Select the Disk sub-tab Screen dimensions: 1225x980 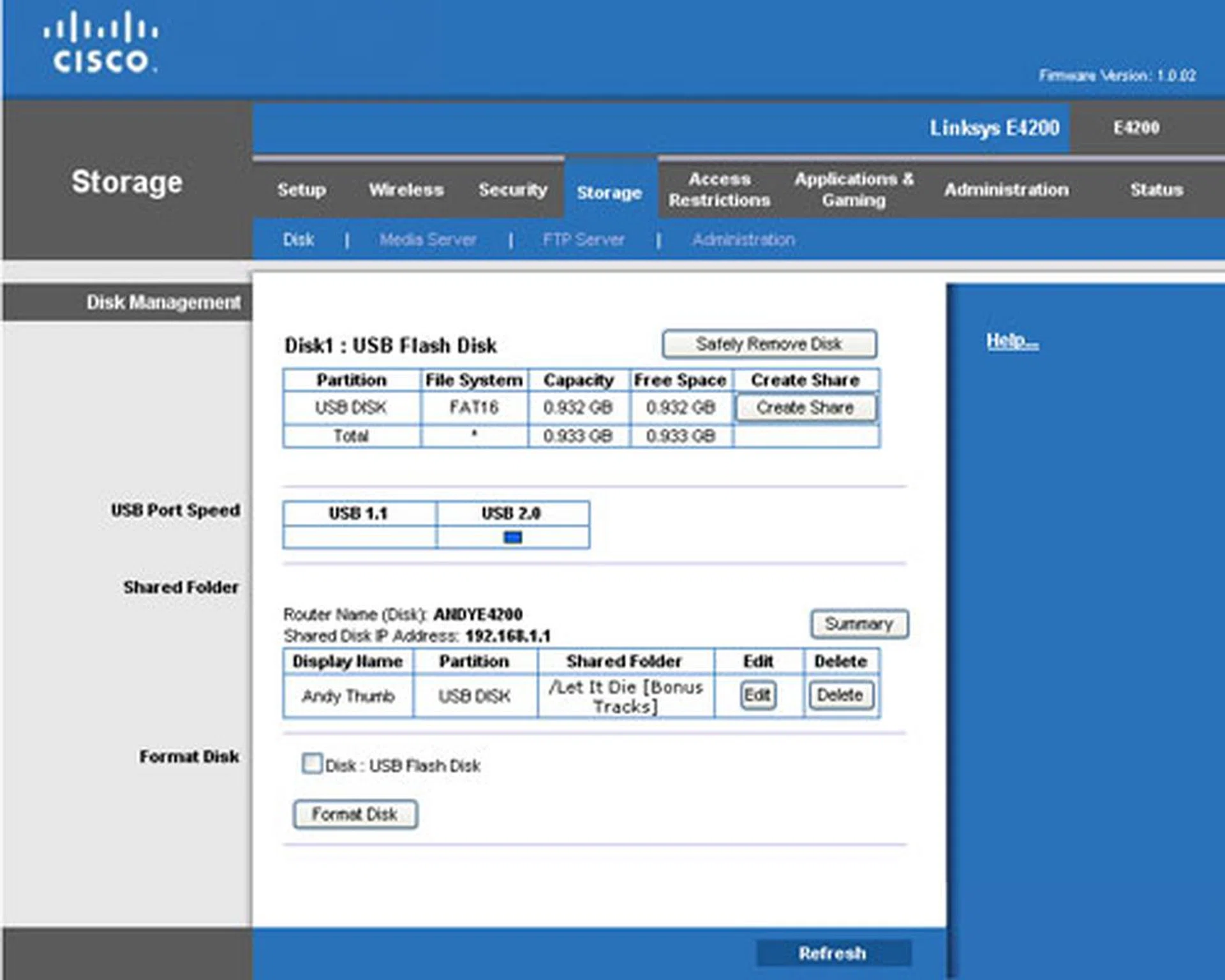coord(298,240)
